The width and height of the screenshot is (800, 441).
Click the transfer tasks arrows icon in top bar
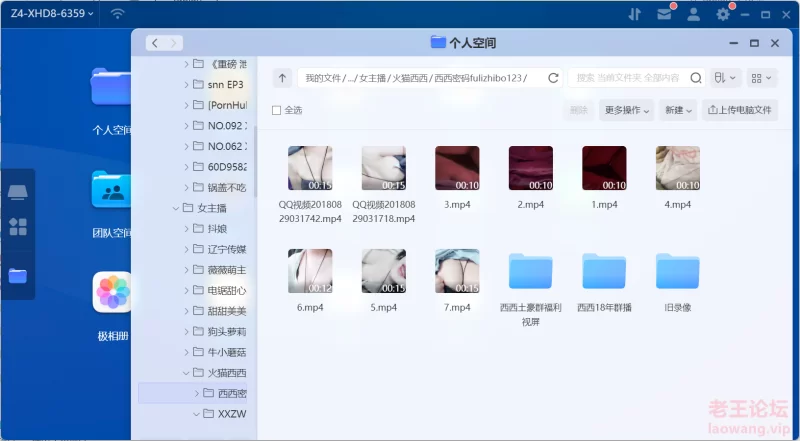pos(634,14)
